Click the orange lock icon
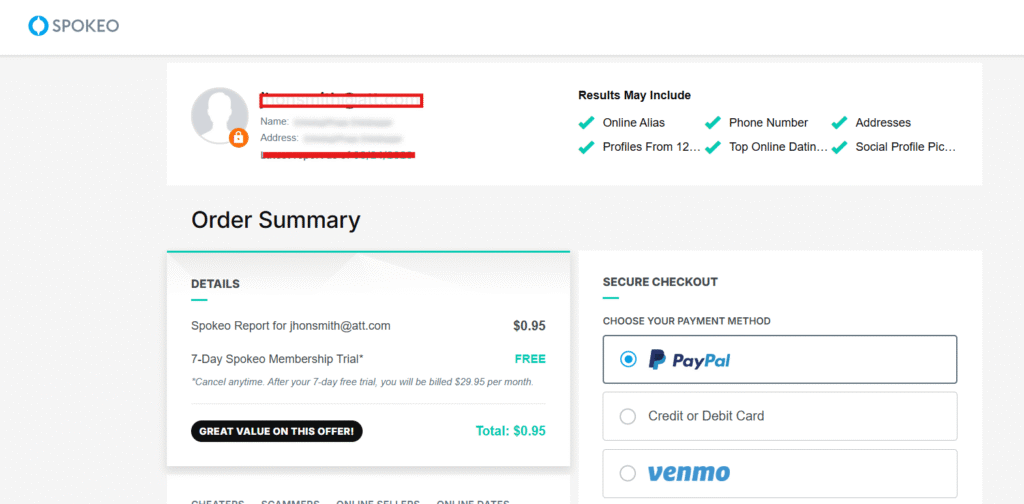This screenshot has width=1024, height=504. tap(239, 138)
